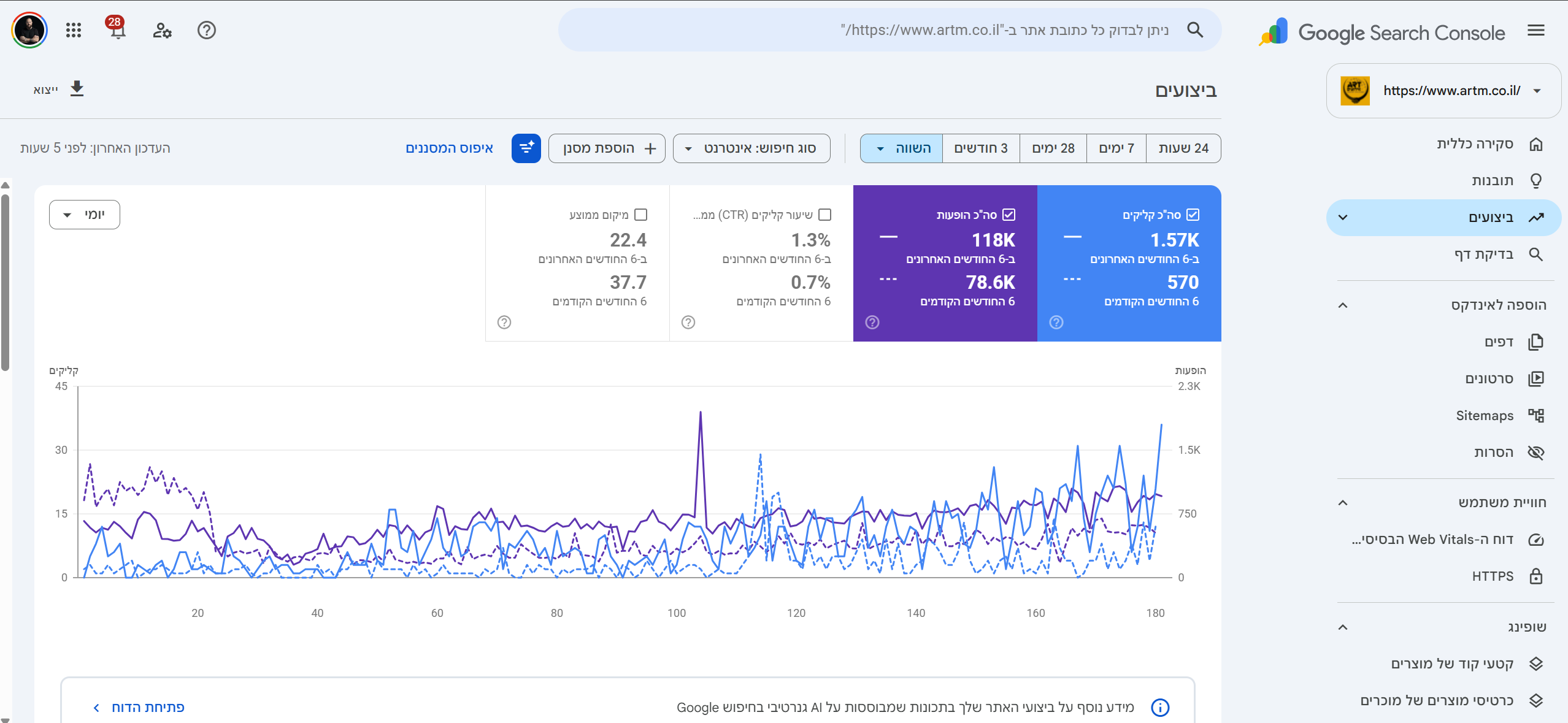Click the lock icon for HTTPS
Viewport: 1568px width, 723px height.
(1536, 576)
